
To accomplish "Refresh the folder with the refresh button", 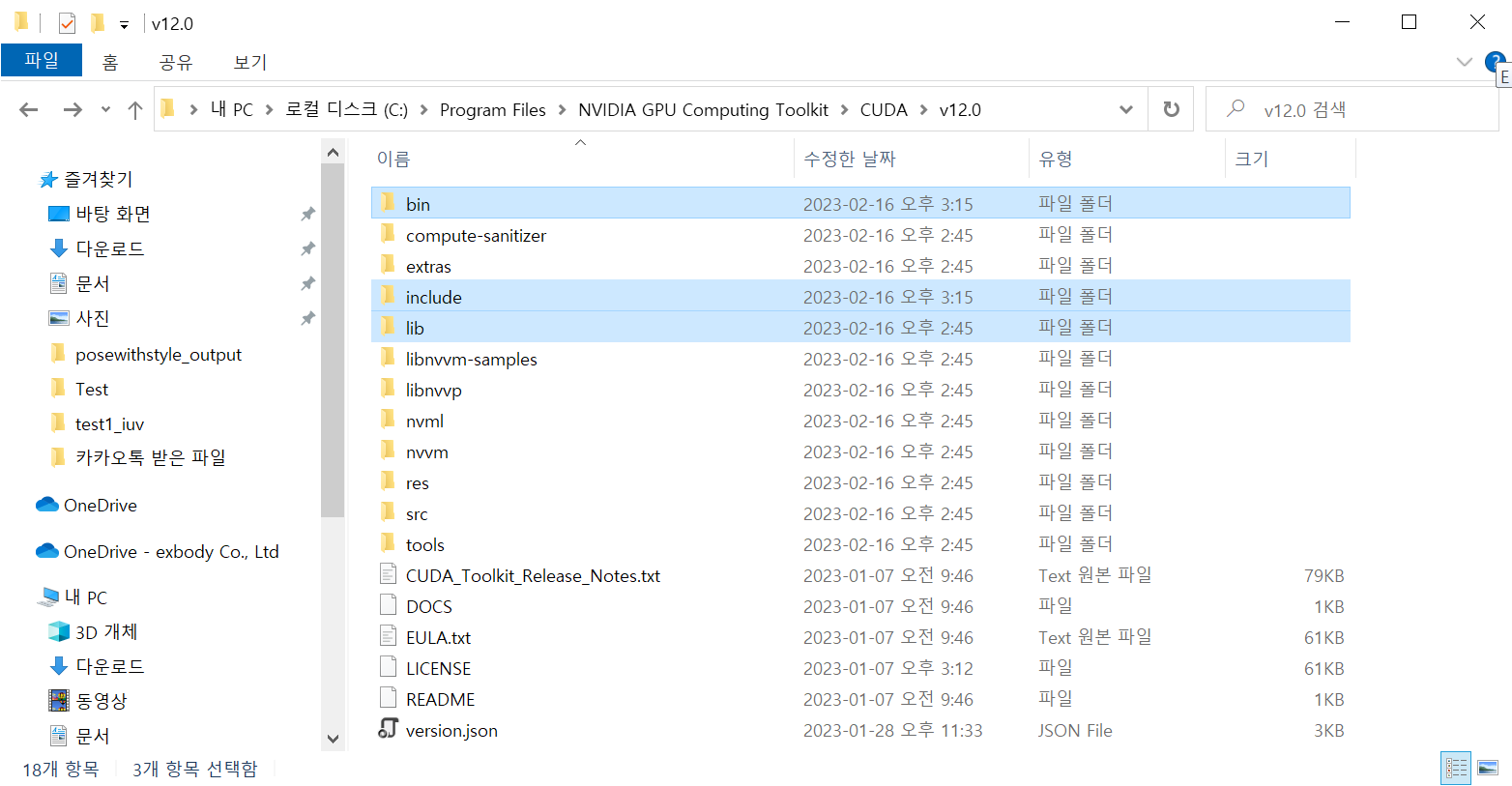I will tap(1172, 109).
